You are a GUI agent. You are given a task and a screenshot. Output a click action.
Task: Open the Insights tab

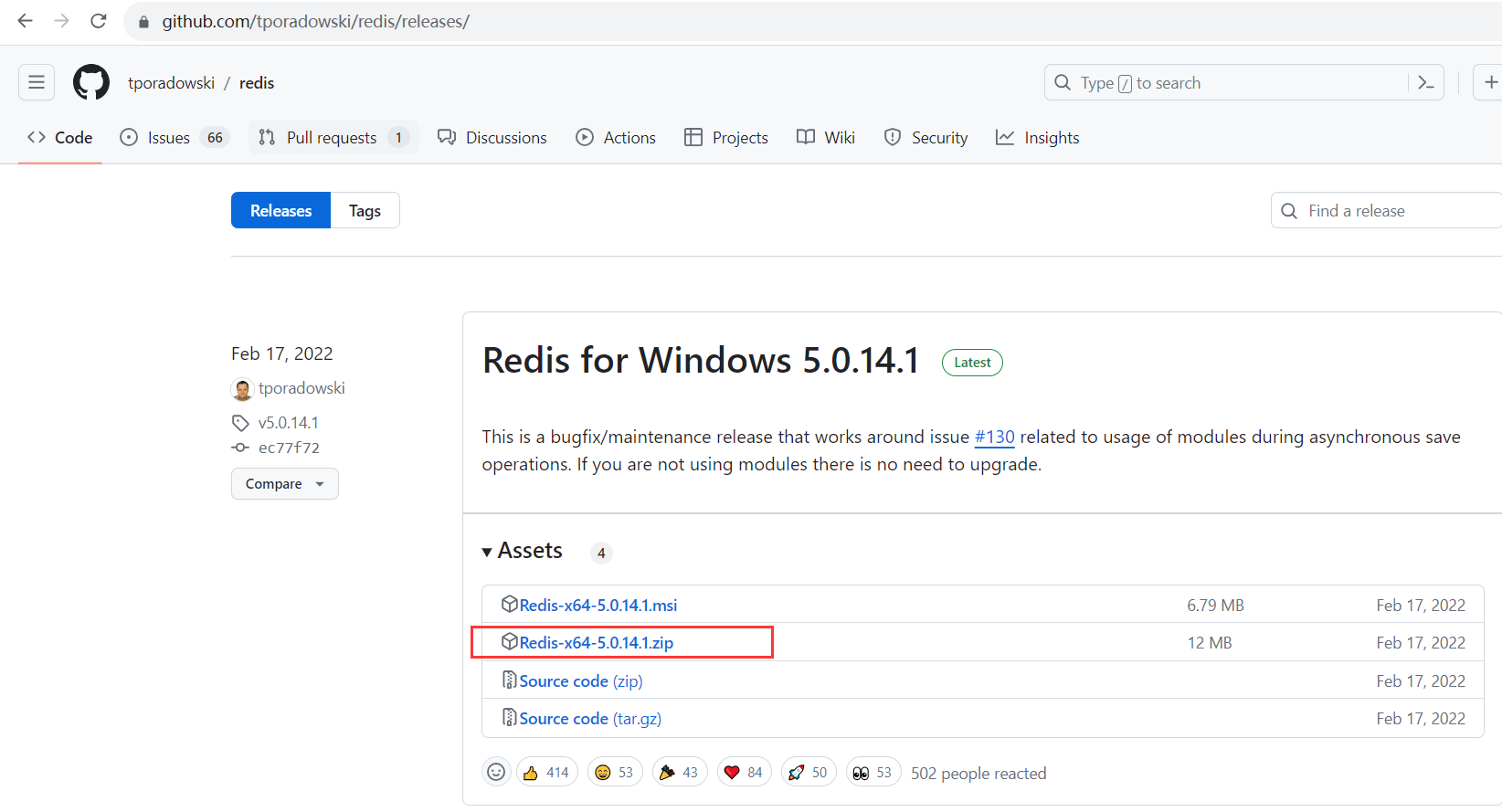[x=1038, y=138]
